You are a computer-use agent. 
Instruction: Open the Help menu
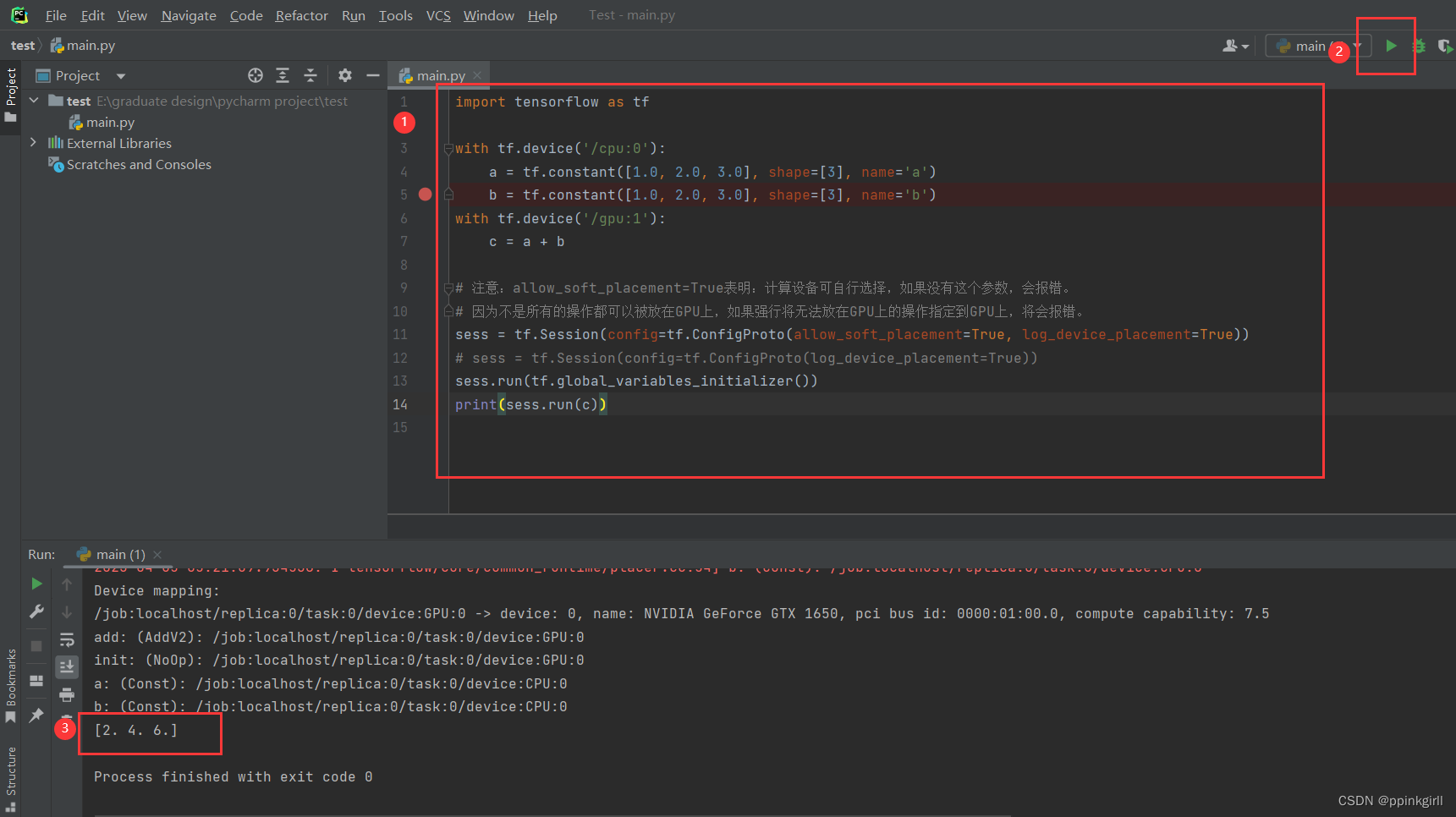(x=542, y=15)
